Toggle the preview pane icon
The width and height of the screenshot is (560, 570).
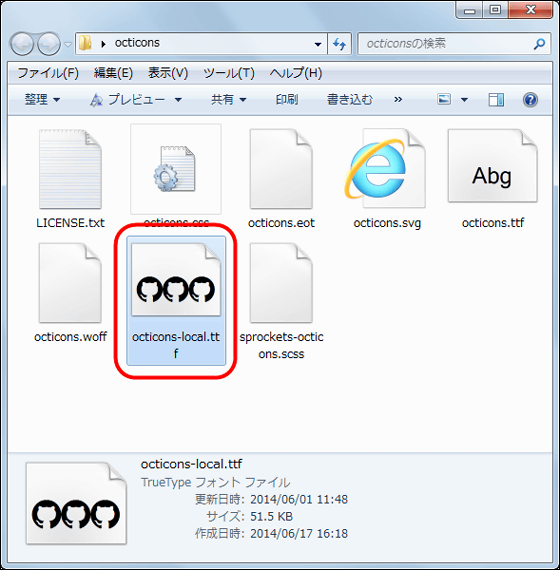pos(496,100)
